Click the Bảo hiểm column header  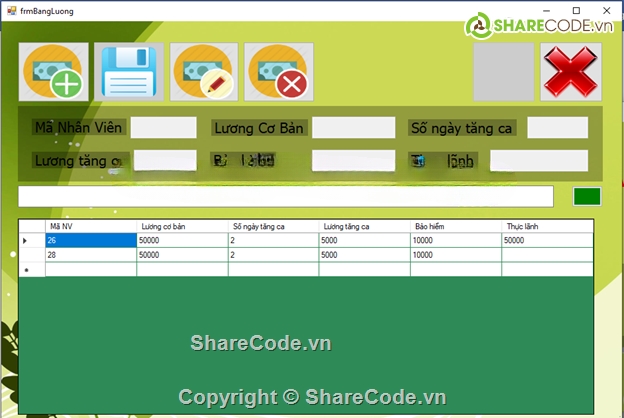456,227
